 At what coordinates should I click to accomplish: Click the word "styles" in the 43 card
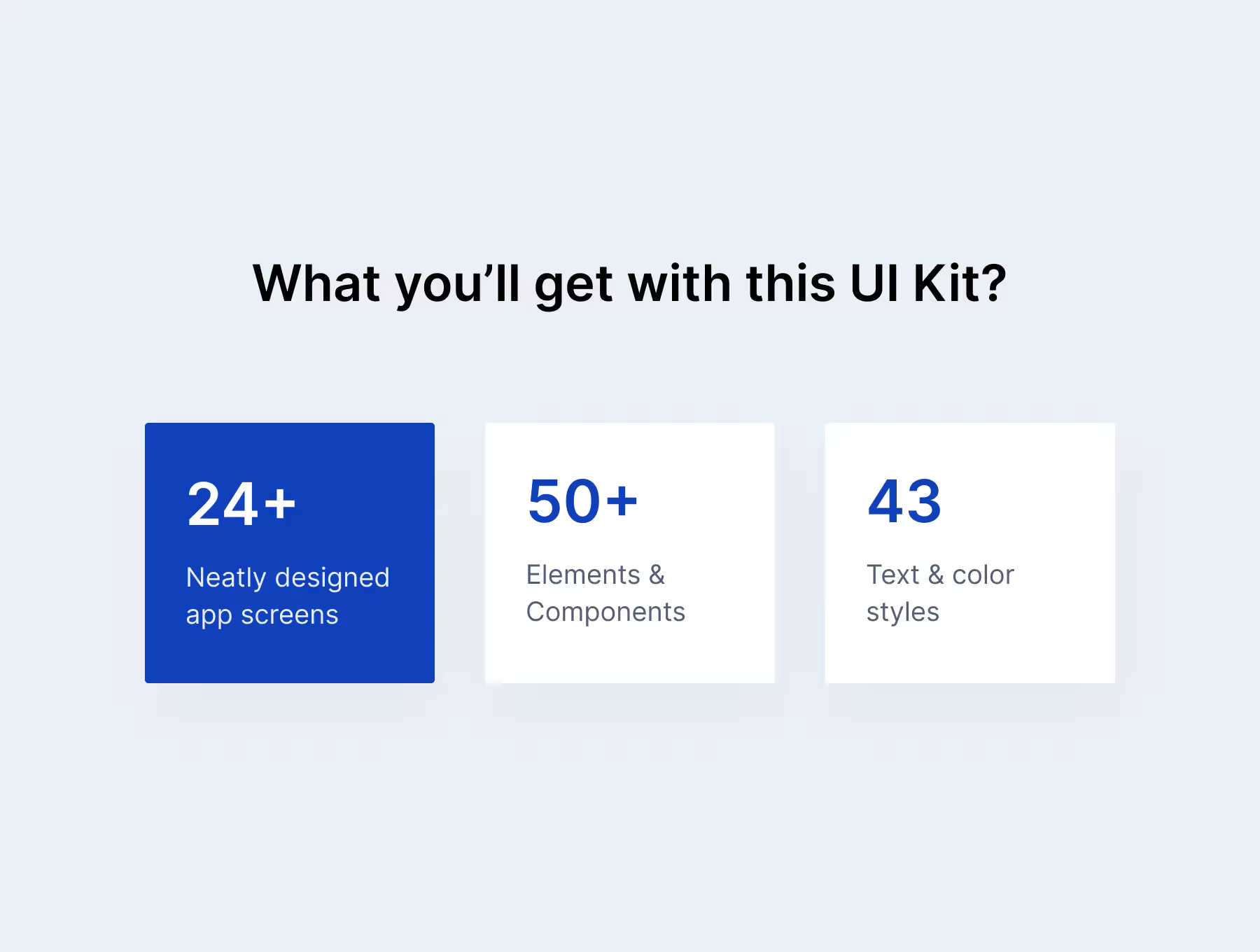click(902, 612)
